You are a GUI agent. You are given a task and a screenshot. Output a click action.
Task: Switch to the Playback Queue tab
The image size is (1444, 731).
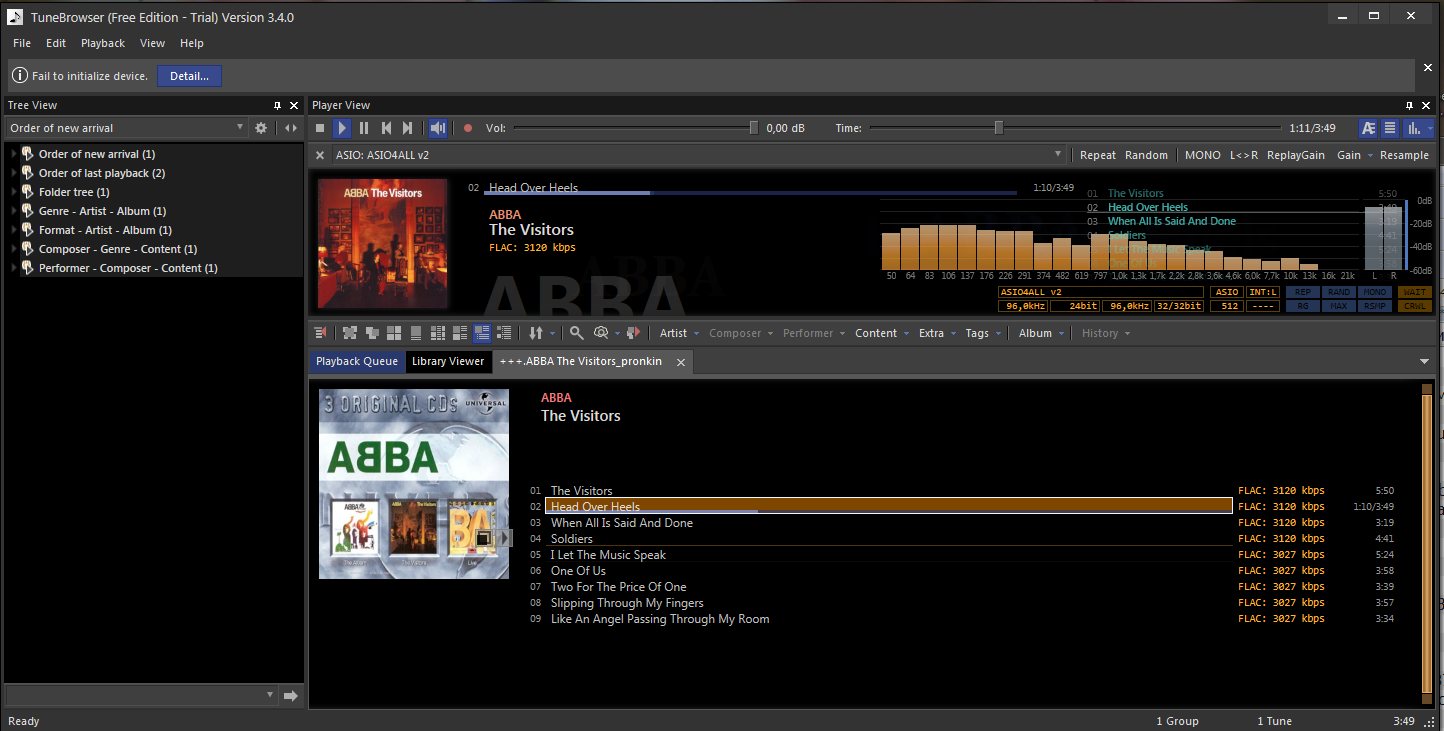point(357,361)
